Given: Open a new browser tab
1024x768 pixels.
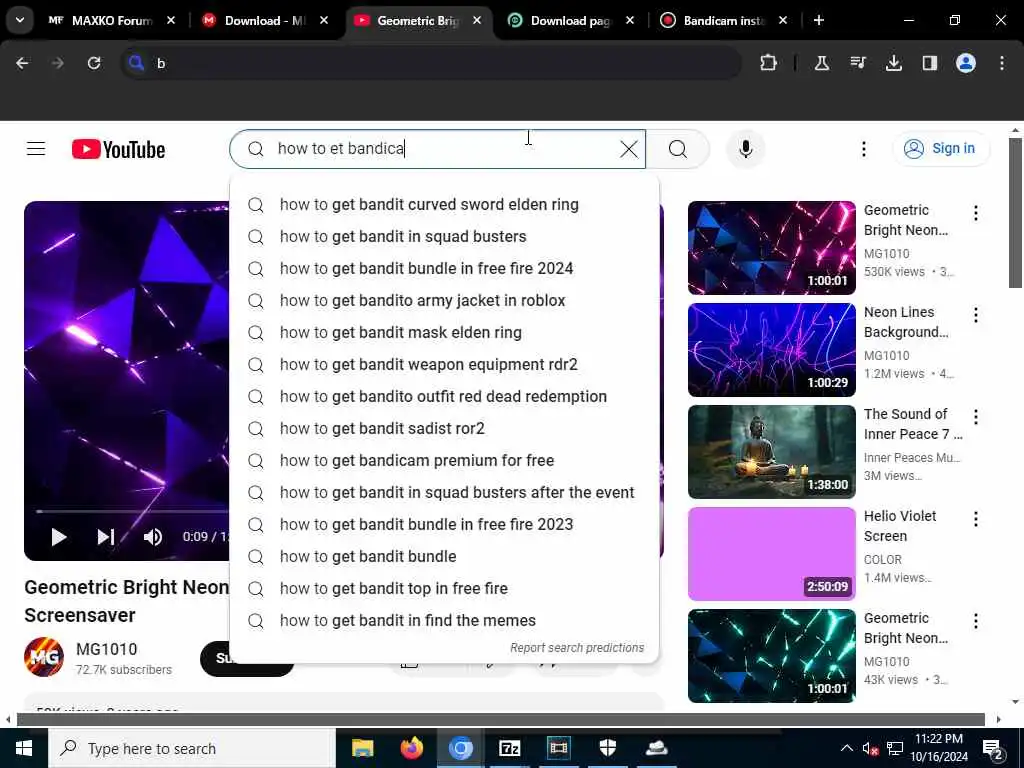Looking at the screenshot, I should click(819, 20).
